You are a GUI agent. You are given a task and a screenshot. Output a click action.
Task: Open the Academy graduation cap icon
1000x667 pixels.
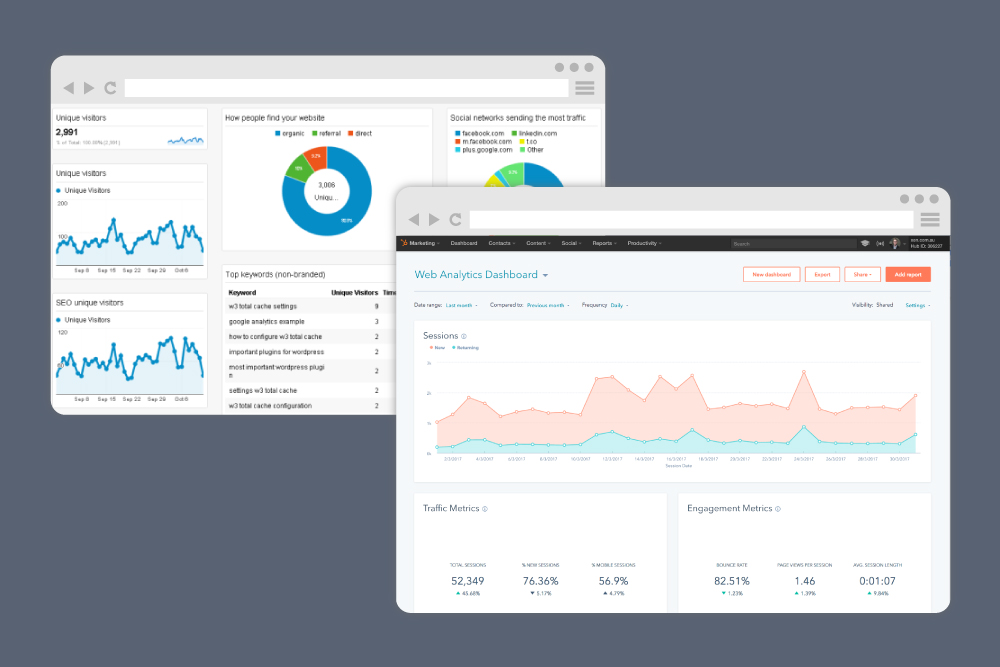click(865, 243)
